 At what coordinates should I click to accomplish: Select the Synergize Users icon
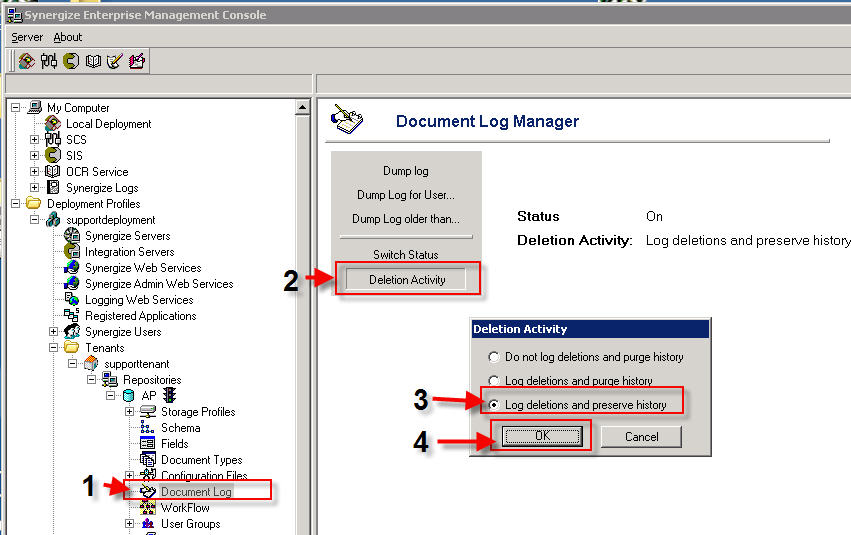point(72,332)
